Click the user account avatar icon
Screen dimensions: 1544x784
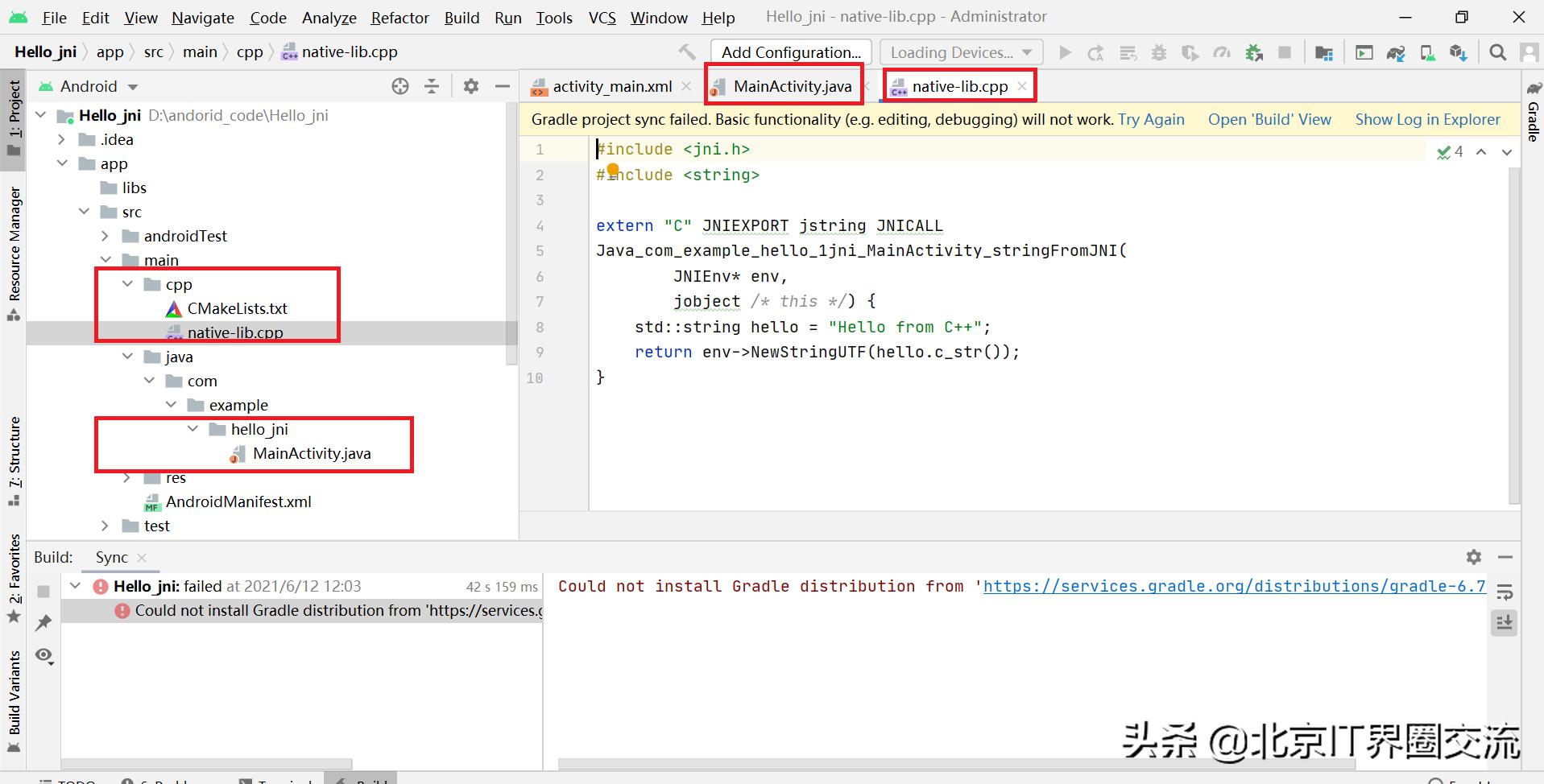pyautogui.click(x=1529, y=53)
